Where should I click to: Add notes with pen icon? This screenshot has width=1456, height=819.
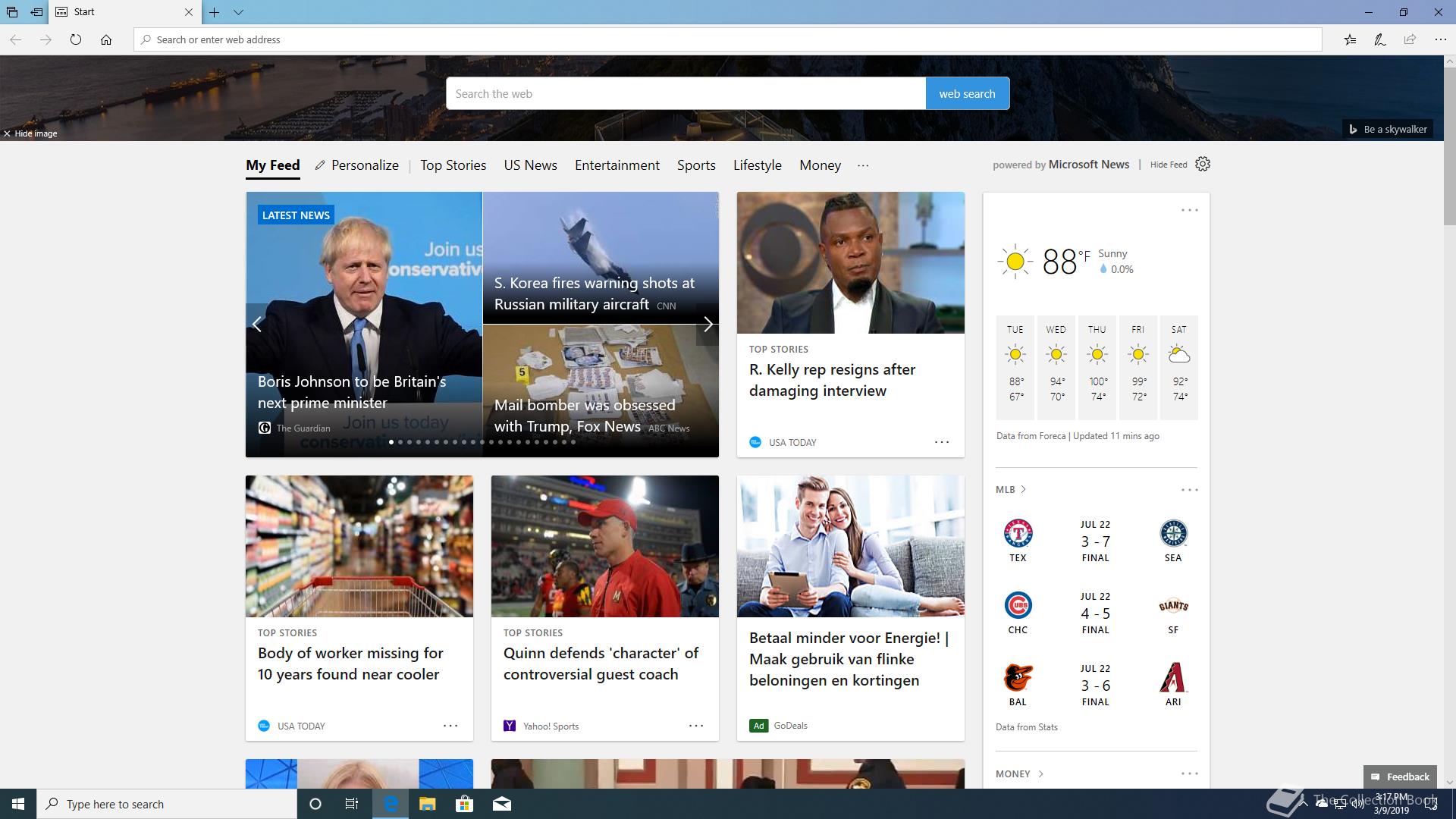coord(1380,39)
